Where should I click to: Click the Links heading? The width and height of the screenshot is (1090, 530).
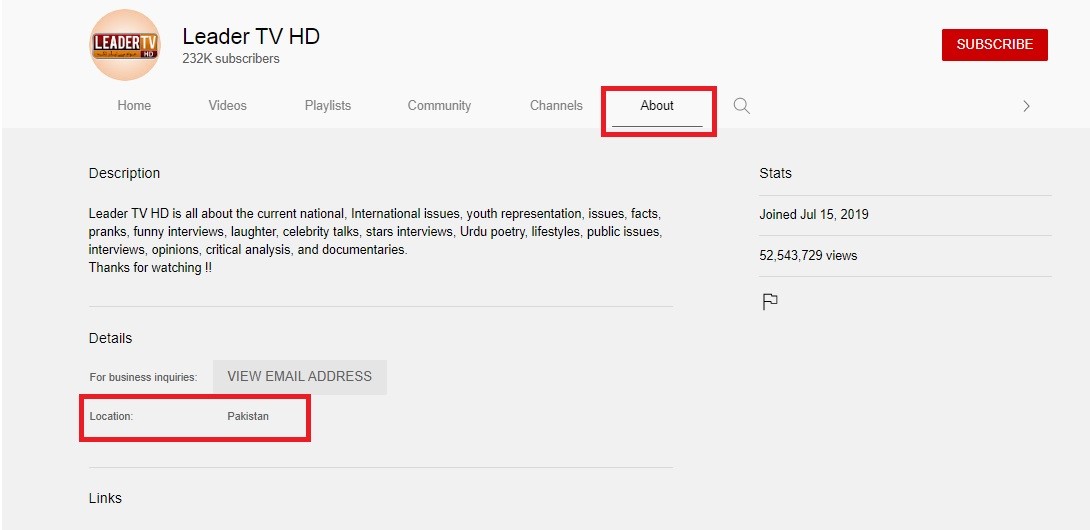pyautogui.click(x=105, y=499)
